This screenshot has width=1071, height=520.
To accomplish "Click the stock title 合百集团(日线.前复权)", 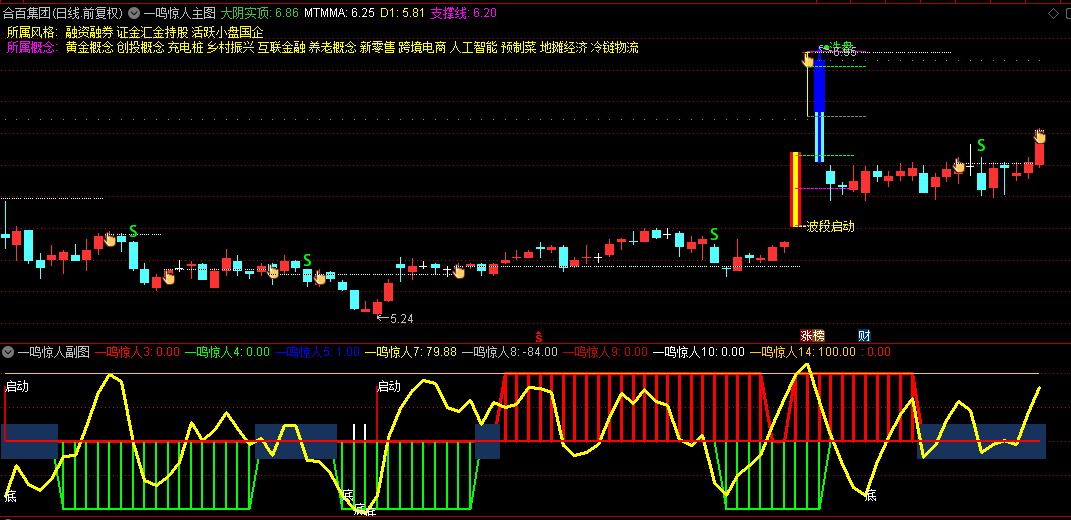I will [x=63, y=13].
